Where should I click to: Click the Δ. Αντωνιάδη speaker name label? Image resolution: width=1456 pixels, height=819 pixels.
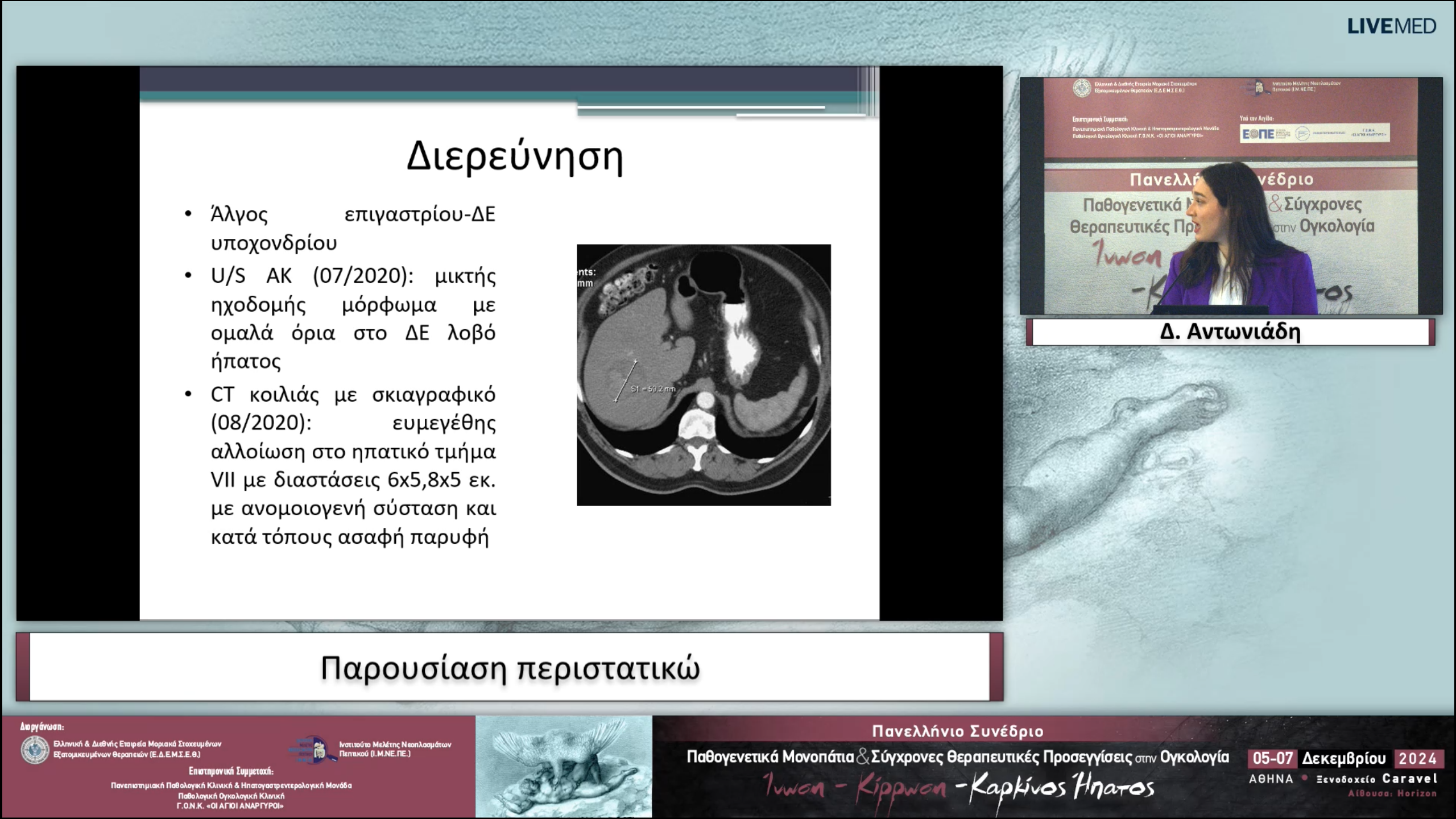(1230, 332)
